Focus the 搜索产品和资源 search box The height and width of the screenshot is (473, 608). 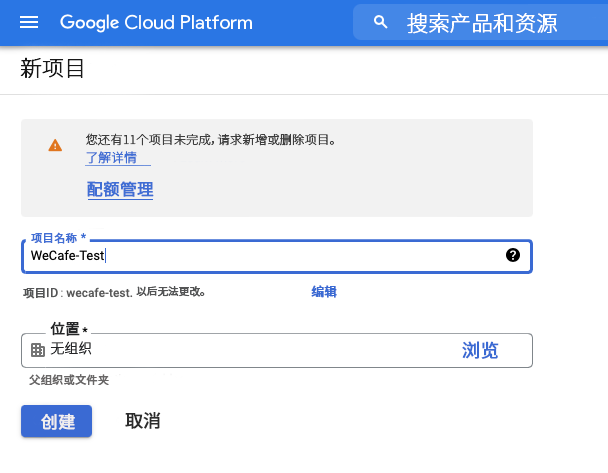[x=481, y=22]
